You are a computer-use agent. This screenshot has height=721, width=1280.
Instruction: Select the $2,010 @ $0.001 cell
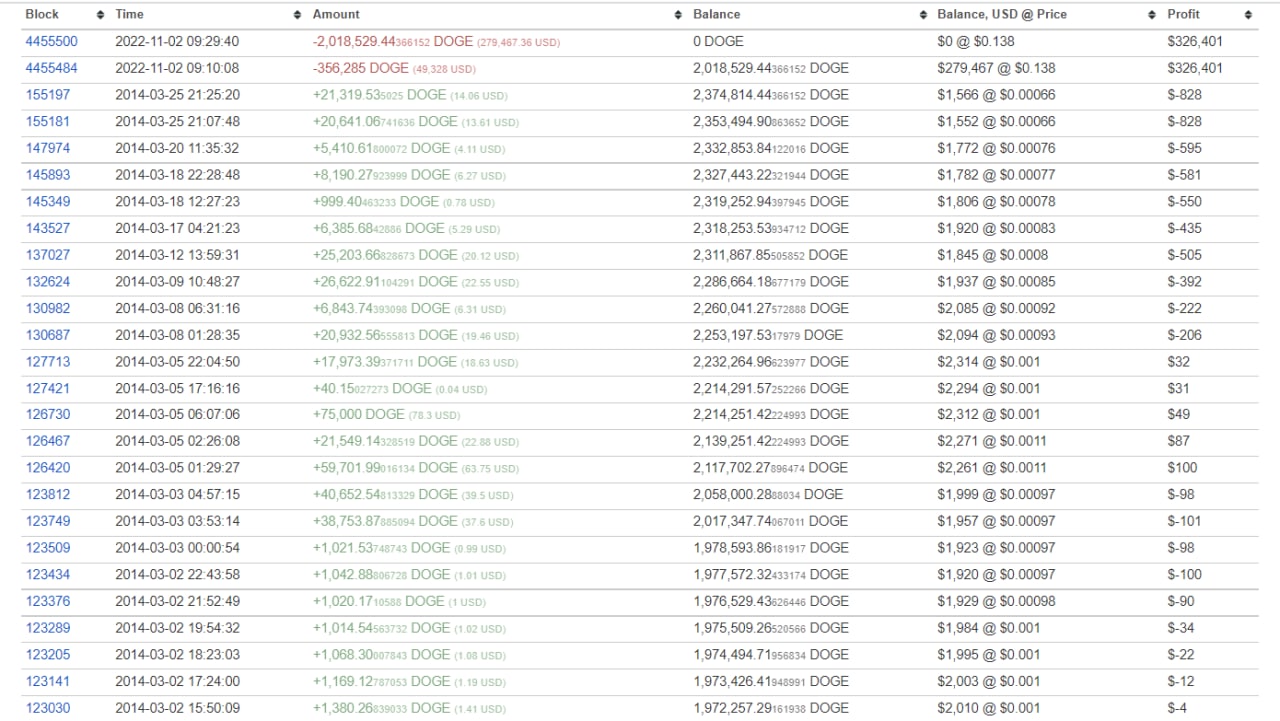coord(989,708)
